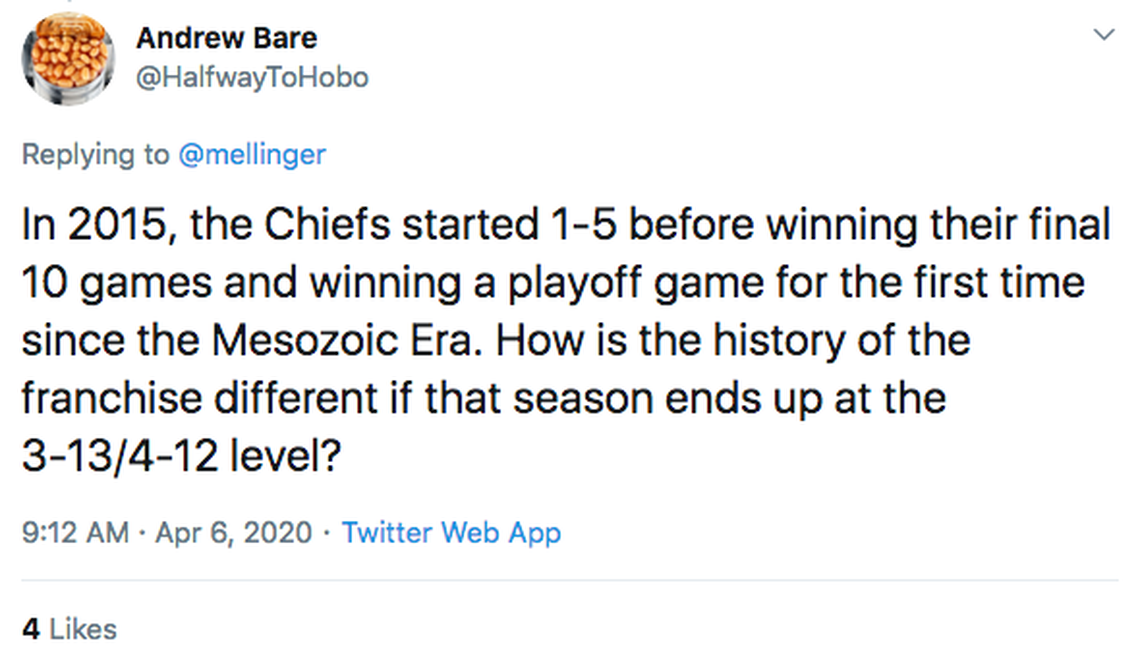The height and width of the screenshot is (672, 1140).
Task: Click the word 'Chiefs' in the tweet
Action: pyautogui.click(x=319, y=226)
